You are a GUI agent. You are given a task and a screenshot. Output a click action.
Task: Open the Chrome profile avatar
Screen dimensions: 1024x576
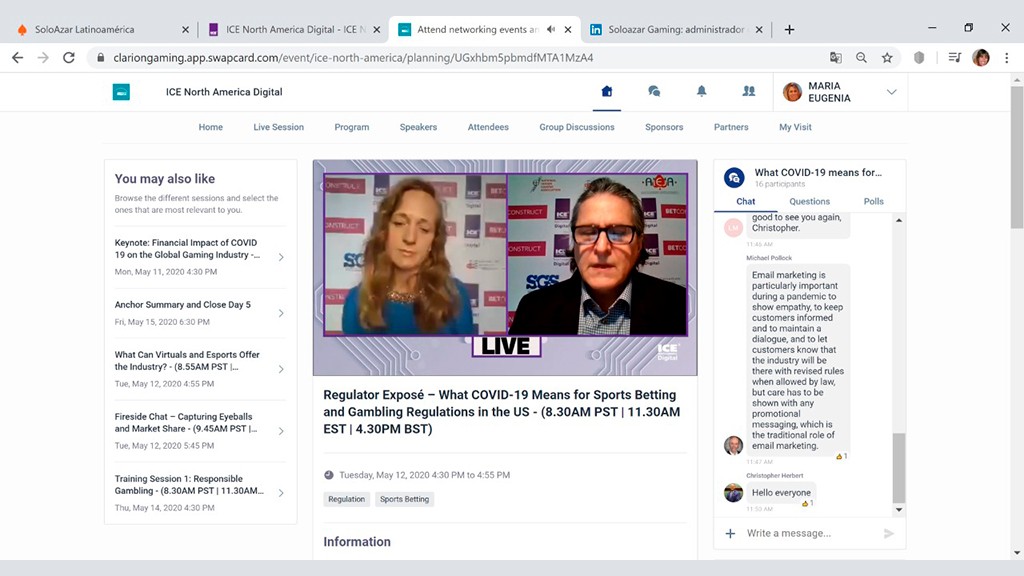(x=981, y=57)
